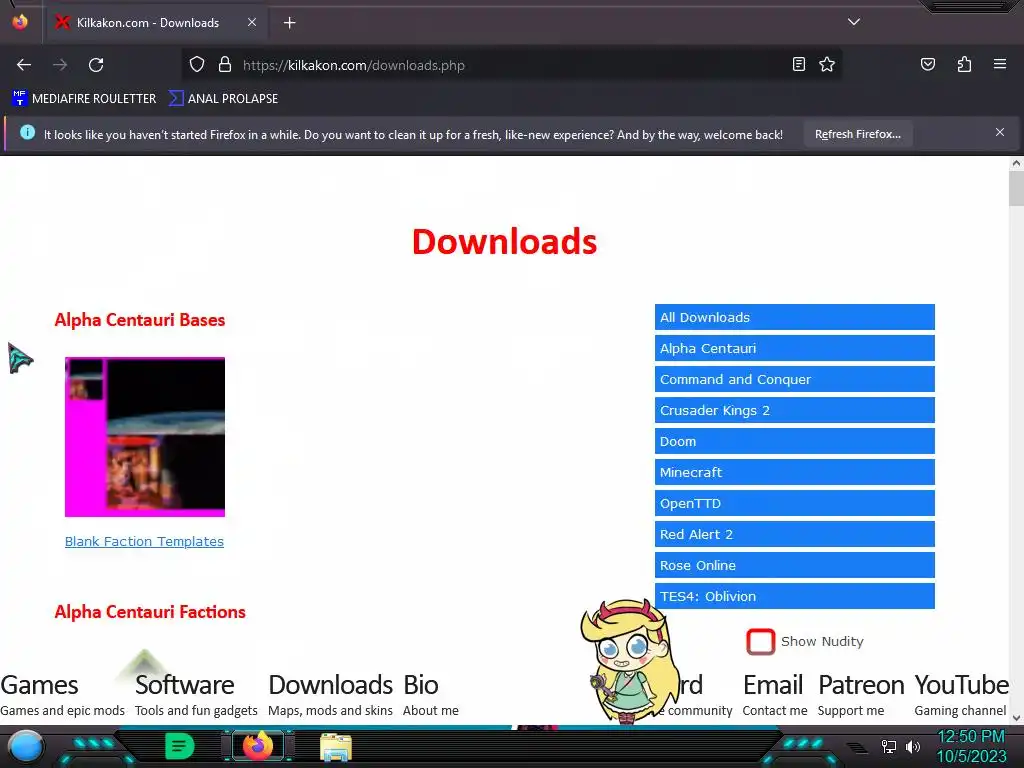Filter downloads by Red Alert 2

(x=794, y=534)
